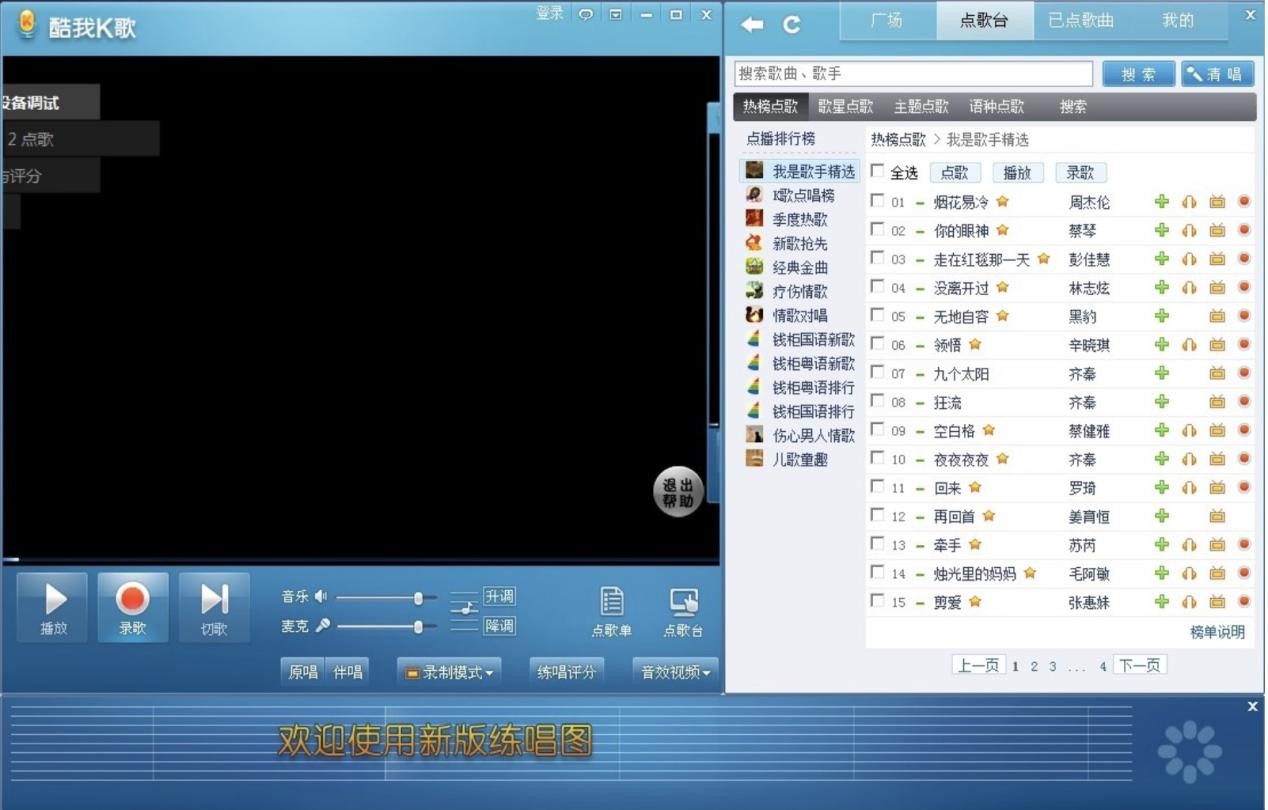Click the 搜索 search button
The image size is (1268, 810).
(1138, 74)
